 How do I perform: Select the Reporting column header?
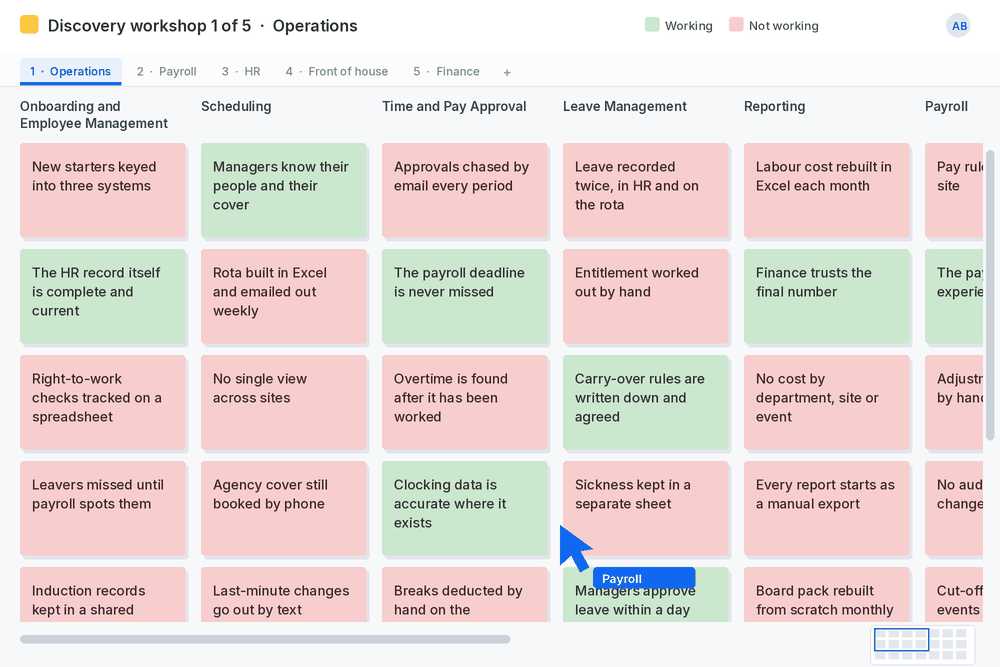pos(774,106)
